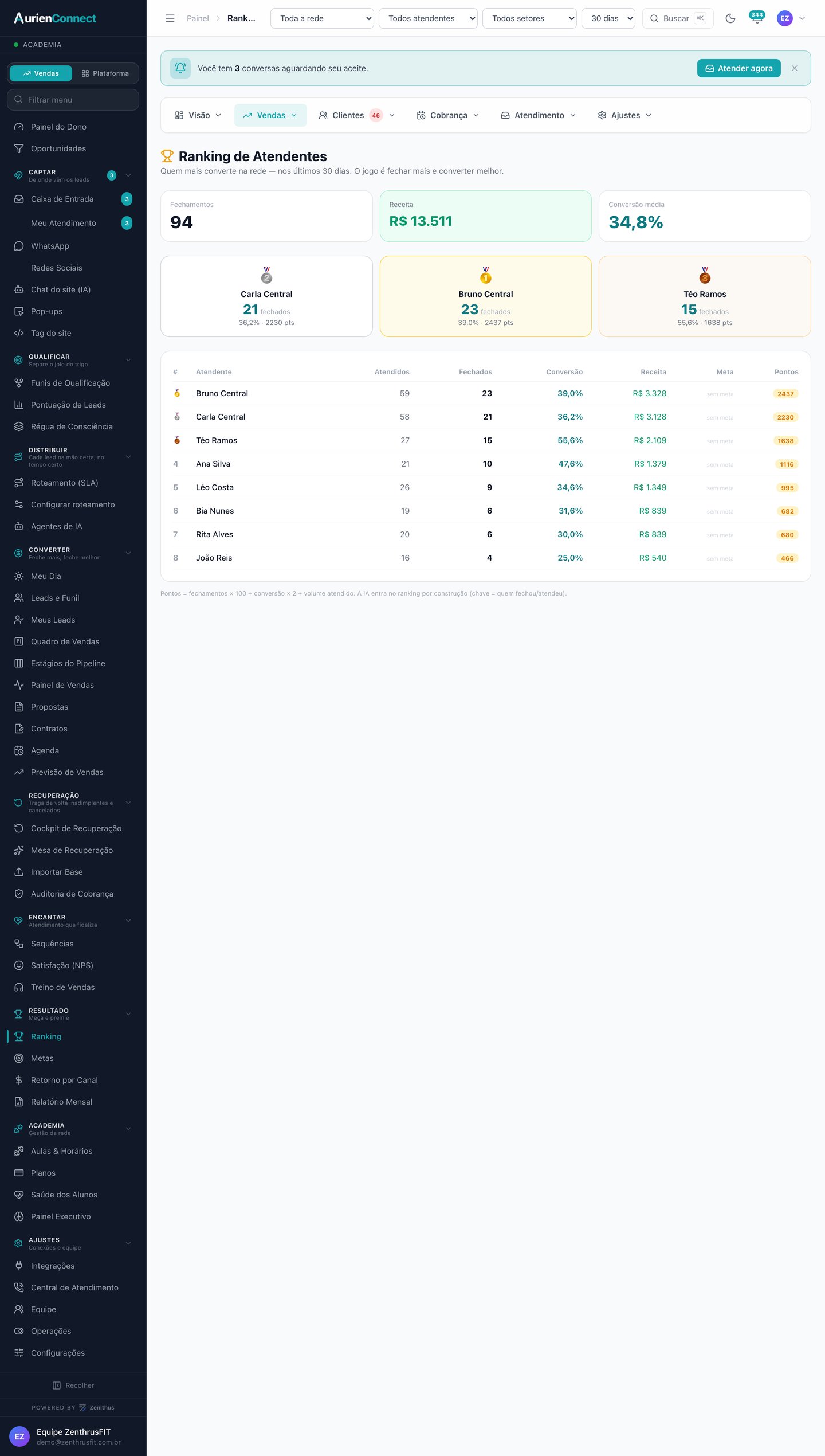
Task: Click the hamburger menu icon
Action: (170, 18)
